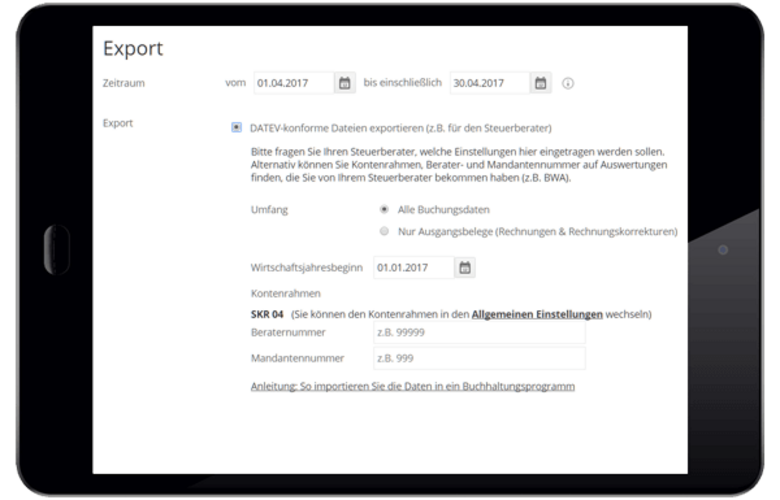Select the Nur Ausgangsbelege radio button

point(384,231)
